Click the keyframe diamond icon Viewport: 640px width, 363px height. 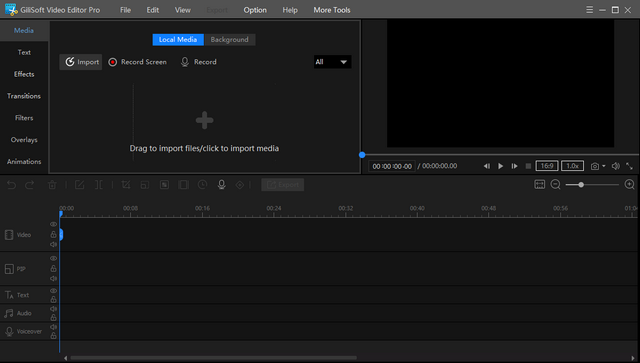click(240, 185)
